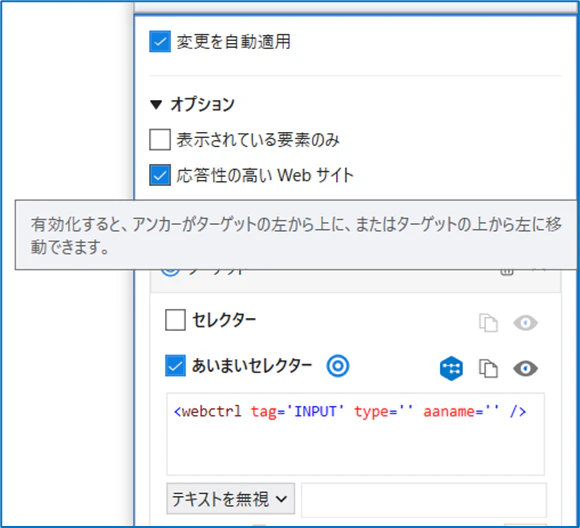This screenshot has height=528, width=580.
Task: Open UI Explorer via the blue hexagon icon
Action: [451, 368]
